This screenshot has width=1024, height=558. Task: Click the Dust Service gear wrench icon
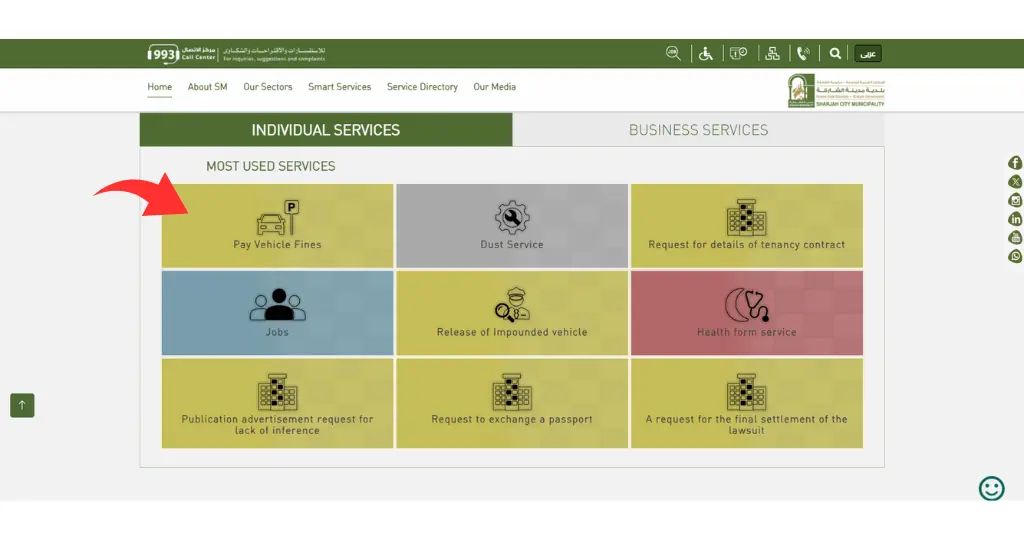[x=512, y=218]
